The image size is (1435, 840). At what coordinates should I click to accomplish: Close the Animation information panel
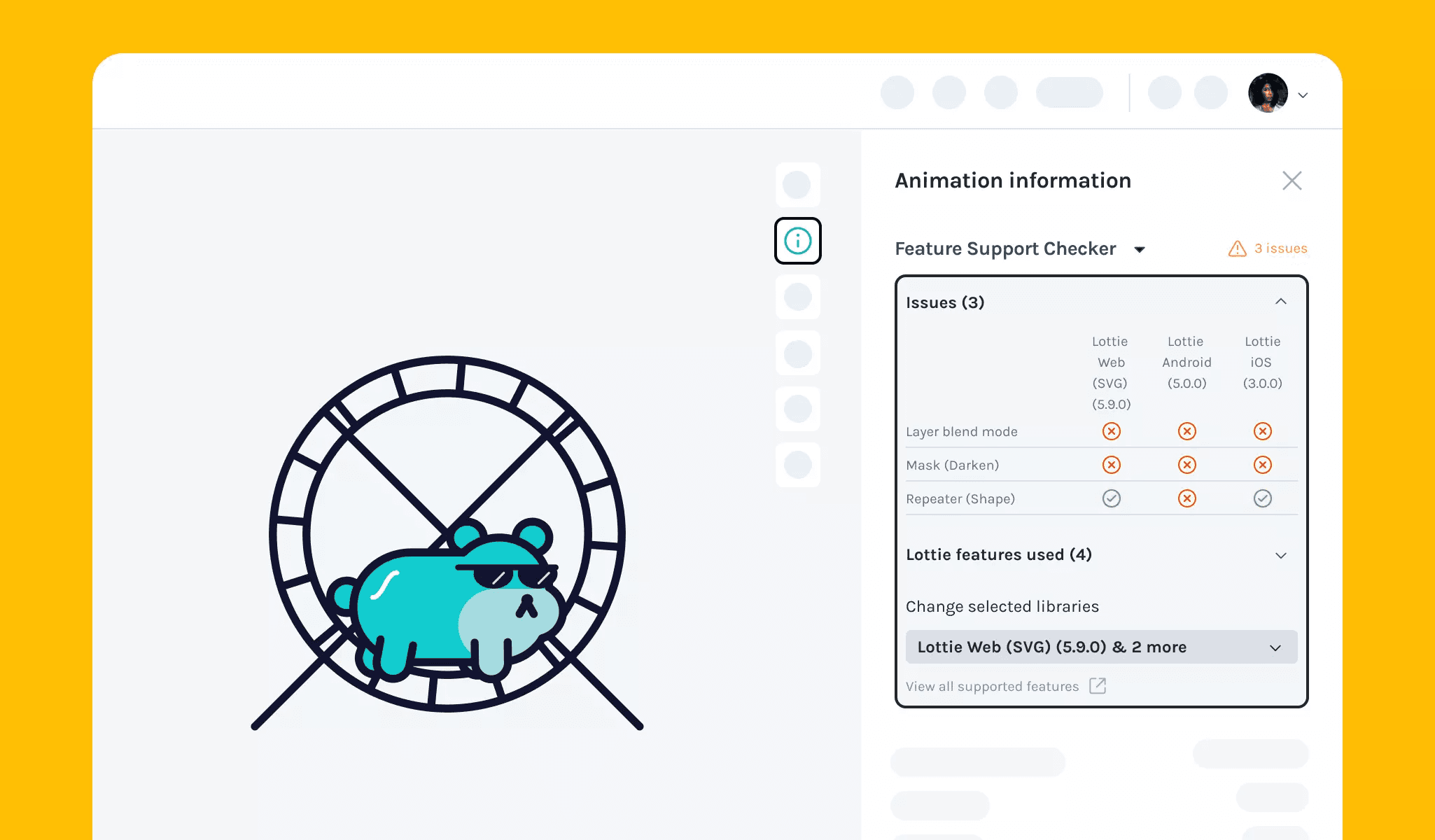coord(1291,181)
